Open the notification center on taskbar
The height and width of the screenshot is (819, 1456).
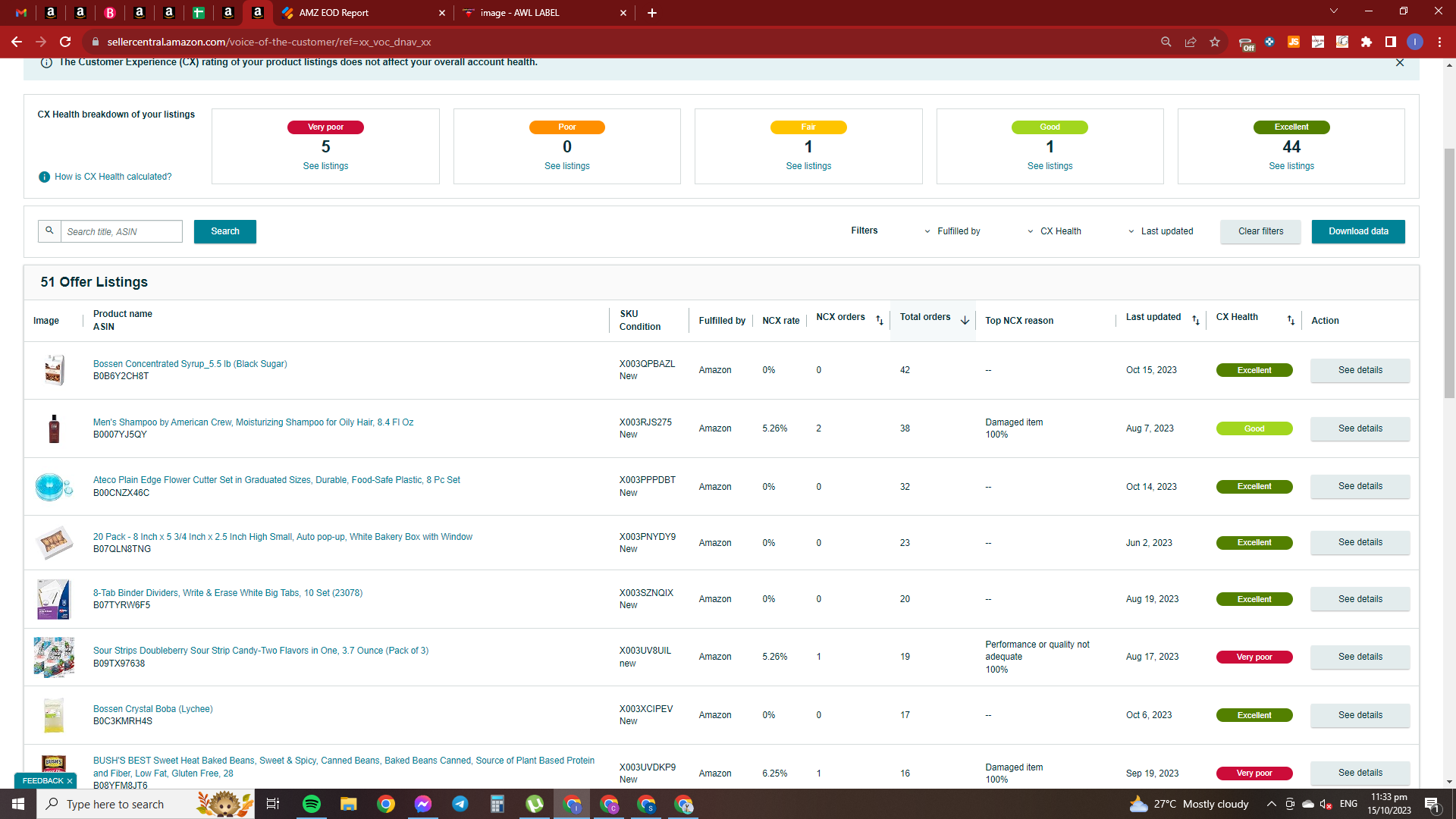coord(1432,804)
